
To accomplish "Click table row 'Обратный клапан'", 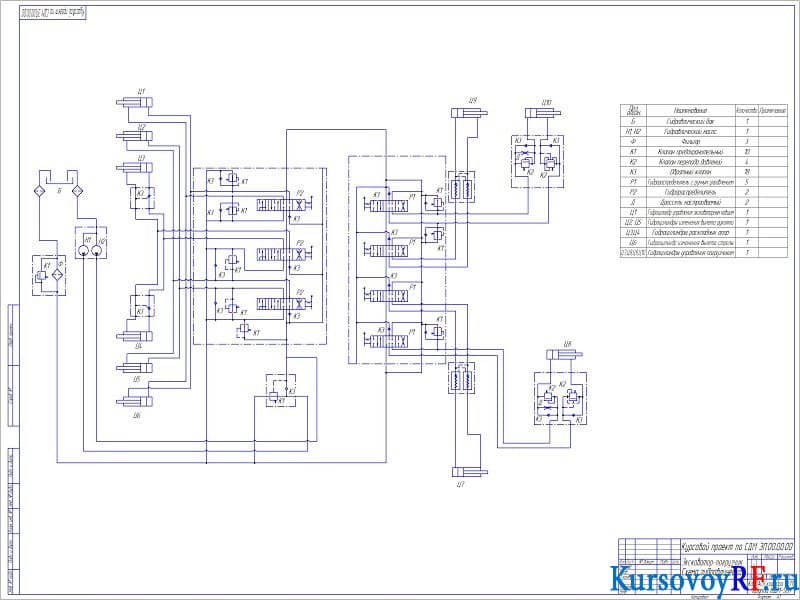I will (x=704, y=172).
